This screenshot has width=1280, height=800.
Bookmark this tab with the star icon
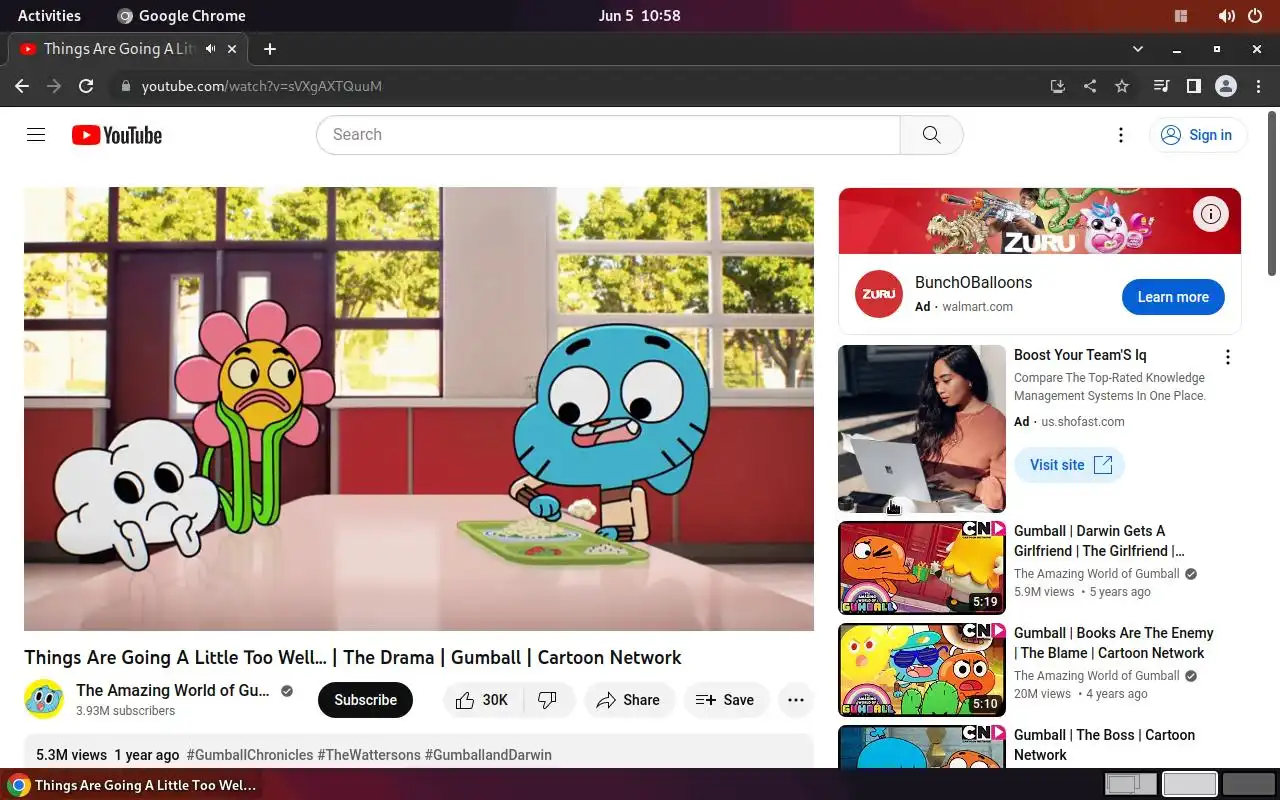[x=1122, y=86]
